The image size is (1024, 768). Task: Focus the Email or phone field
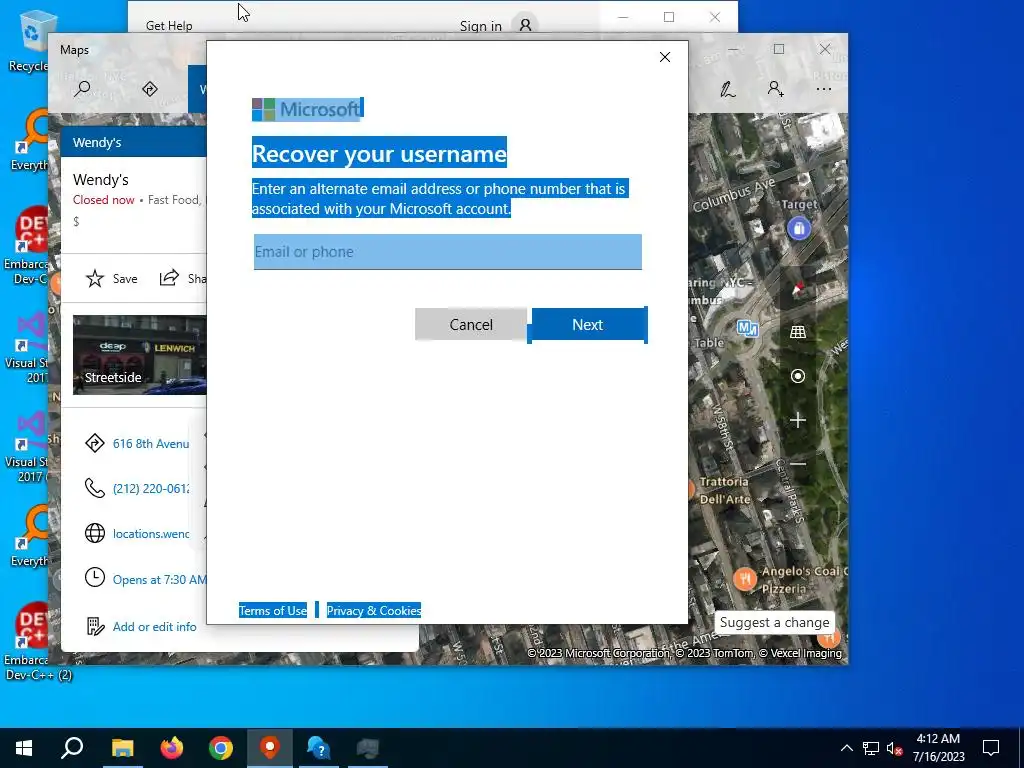447,251
